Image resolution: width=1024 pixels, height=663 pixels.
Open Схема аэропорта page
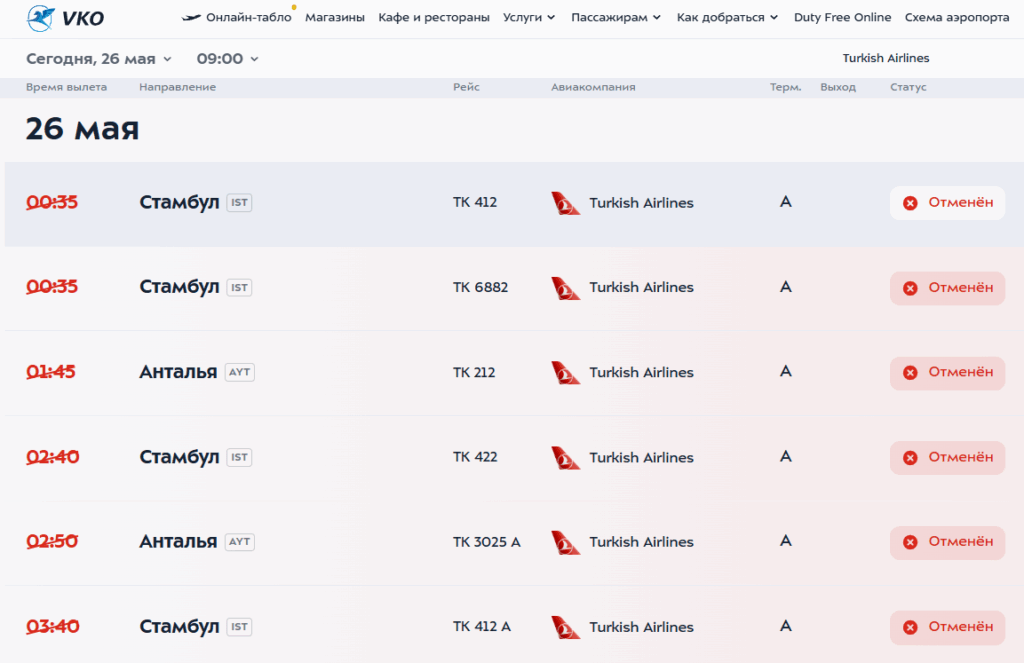click(x=957, y=18)
